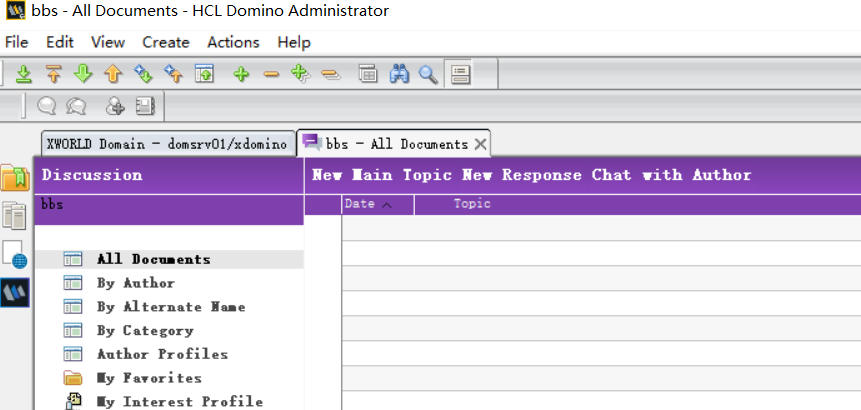Screen dimensions: 861x410
Task: Click Chat with Author action button
Action: click(671, 175)
